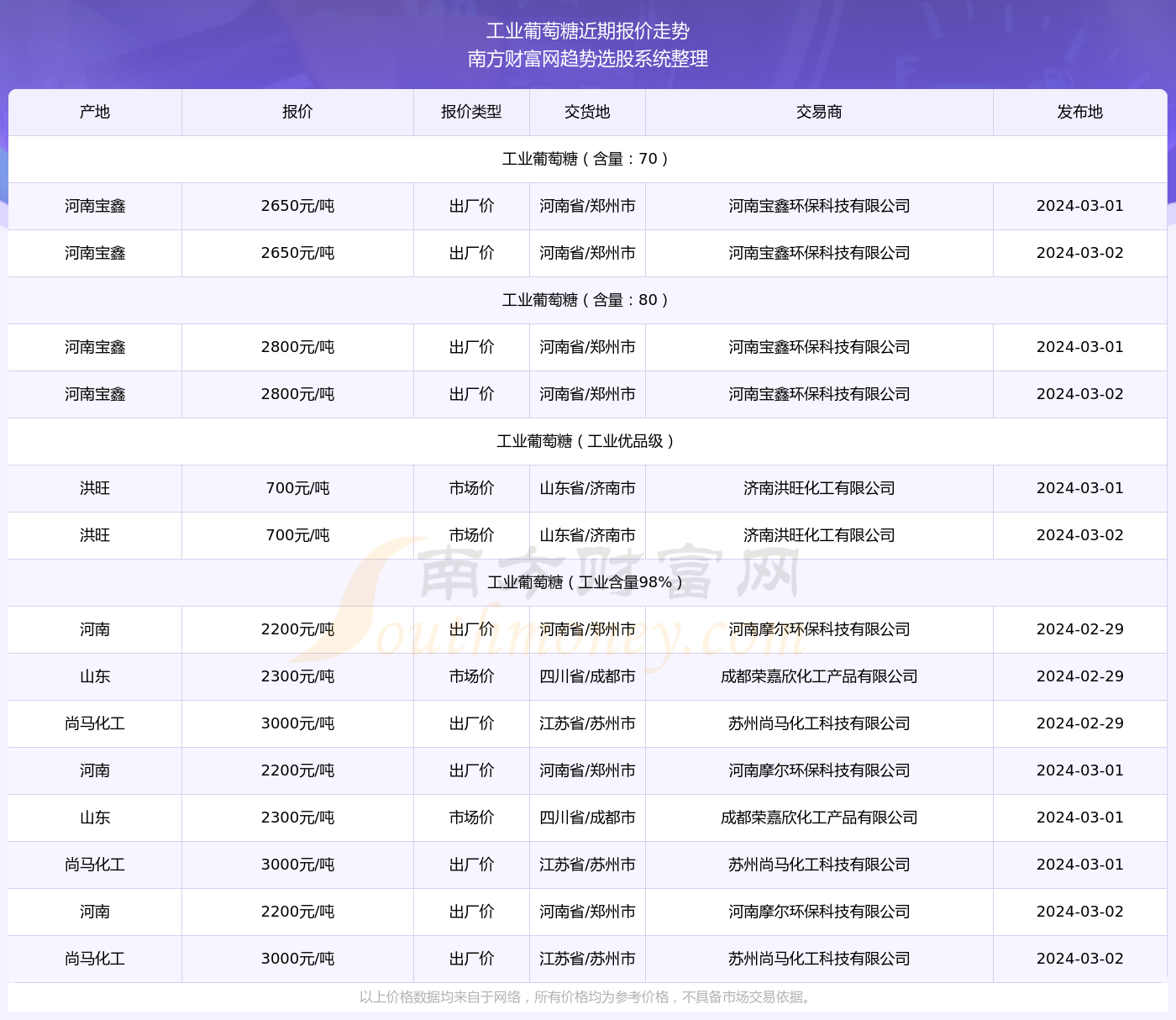Click 济南洪旺化工有限公司 in the 2024-03-01 row

point(819,488)
